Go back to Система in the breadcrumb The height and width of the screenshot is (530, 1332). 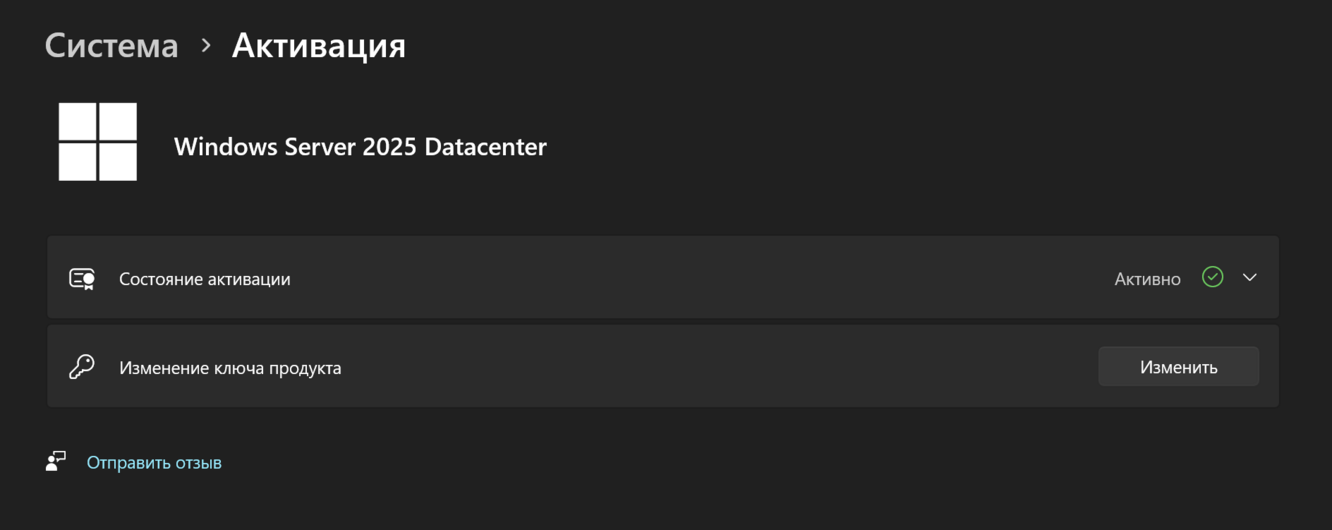111,46
